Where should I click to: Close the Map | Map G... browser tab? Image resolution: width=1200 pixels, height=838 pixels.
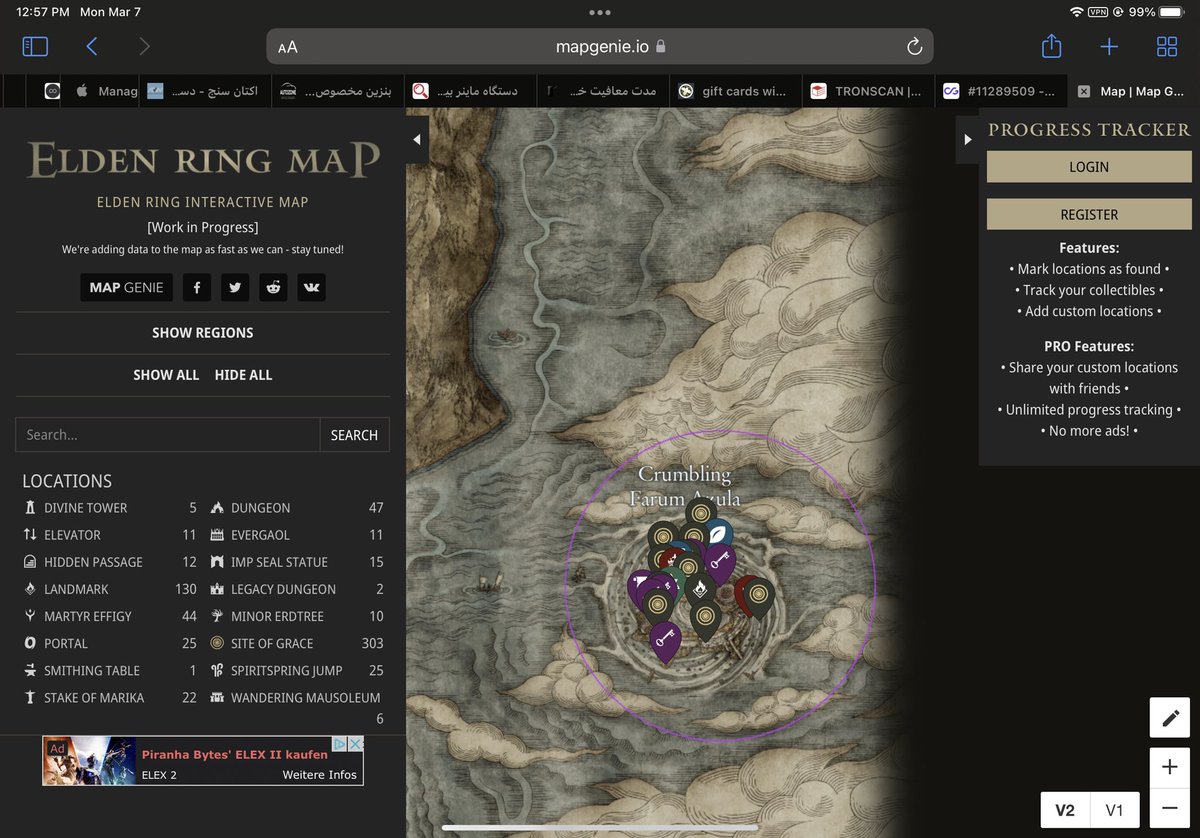click(1084, 91)
